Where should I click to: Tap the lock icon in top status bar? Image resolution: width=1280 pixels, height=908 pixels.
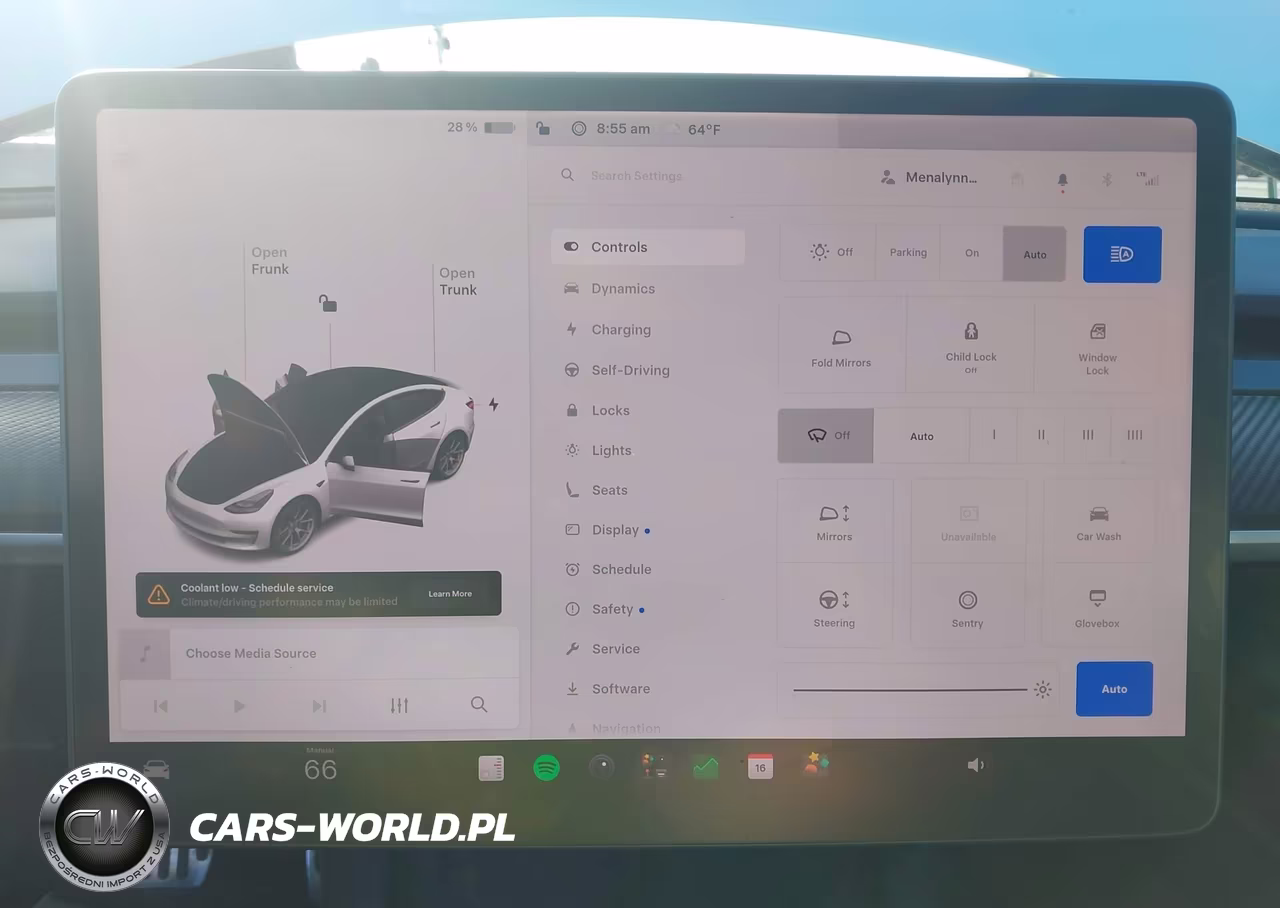pos(542,128)
